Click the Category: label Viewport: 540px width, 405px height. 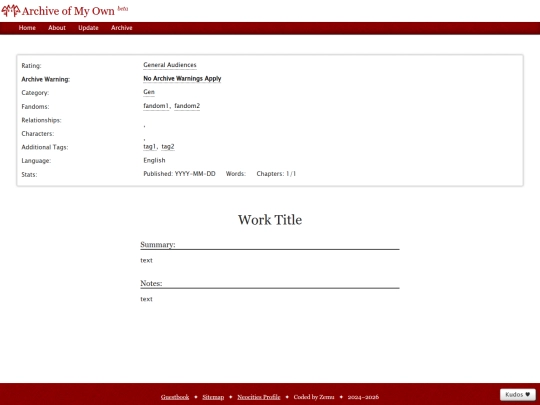point(35,93)
